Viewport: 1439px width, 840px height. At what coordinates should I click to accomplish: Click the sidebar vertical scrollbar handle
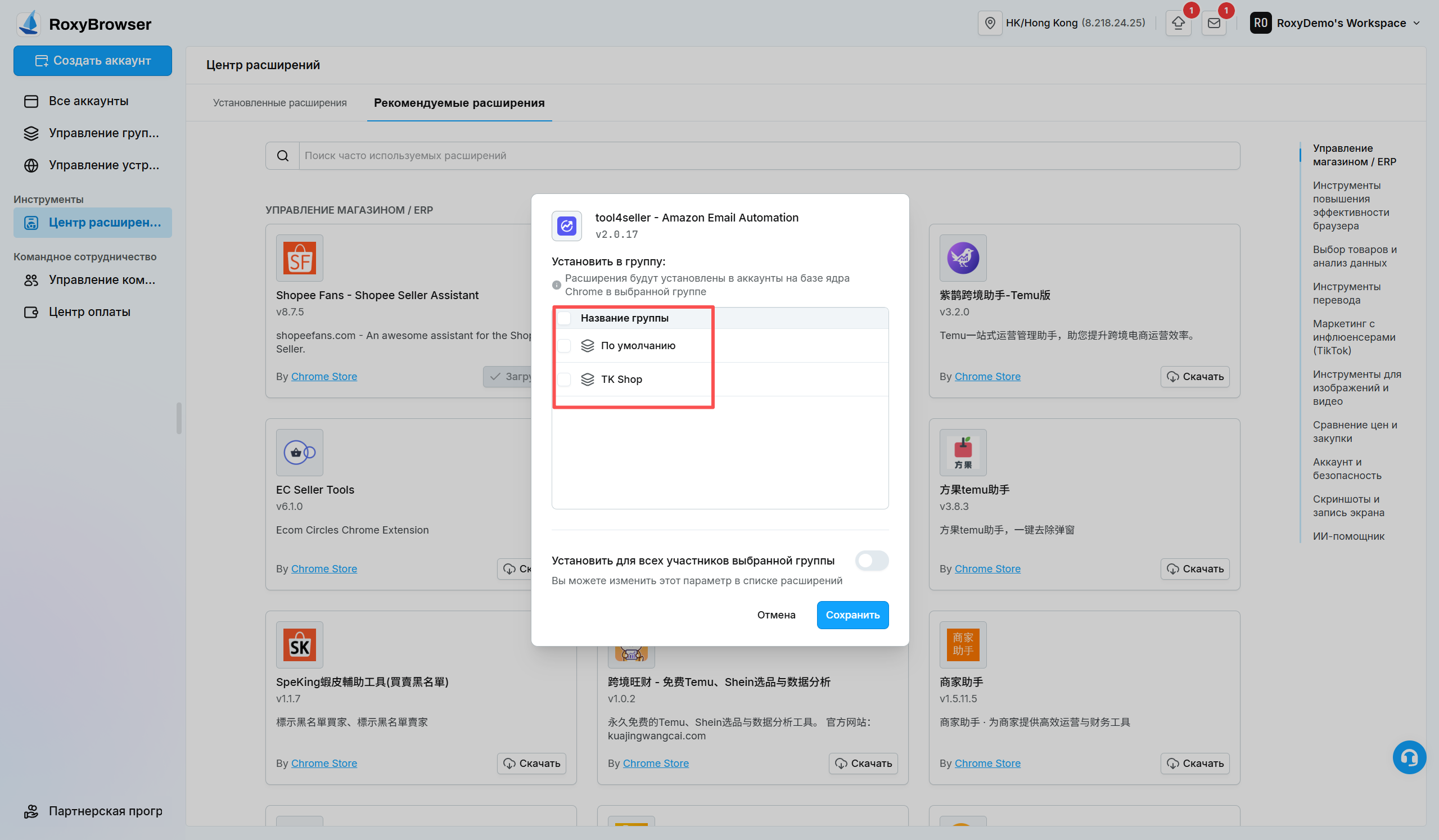pyautogui.click(x=179, y=418)
